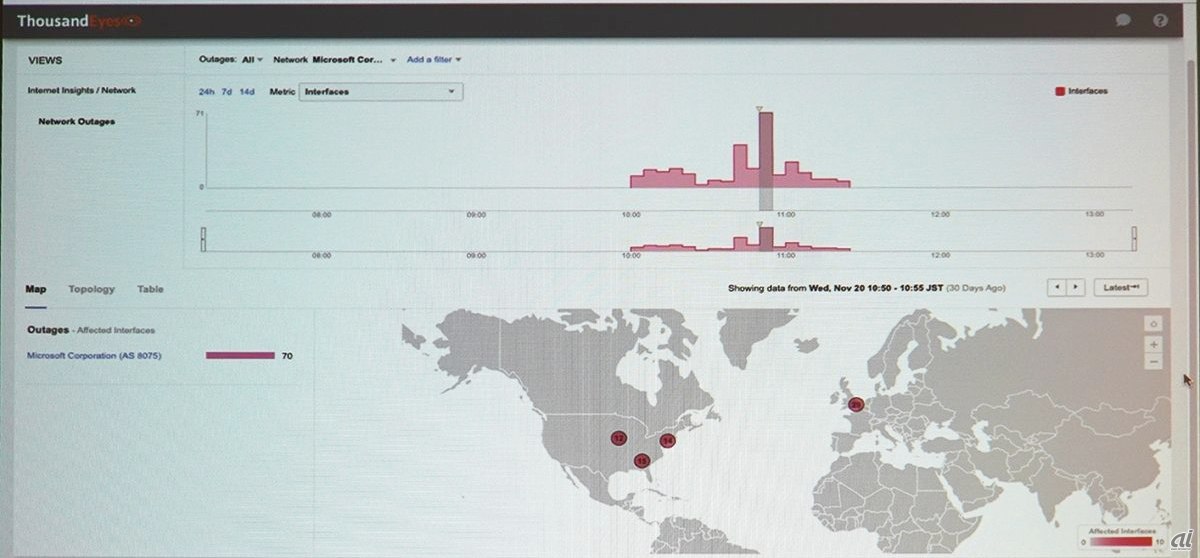The width and height of the screenshot is (1200, 558).
Task: Open Internet Insights / Network view
Action: tap(81, 90)
